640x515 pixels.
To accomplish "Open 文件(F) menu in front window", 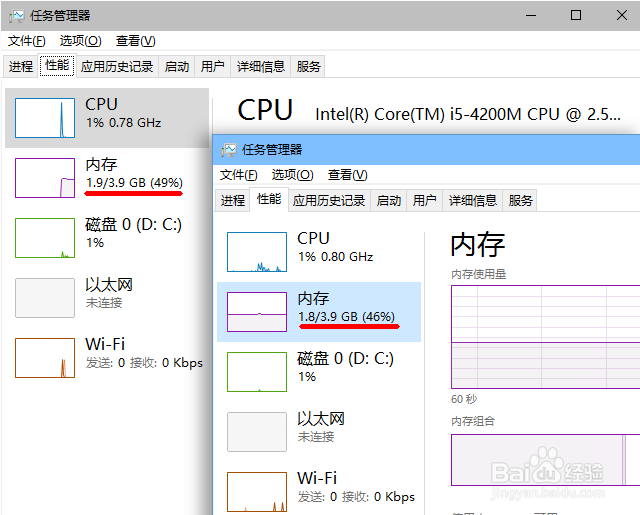I will pyautogui.click(x=238, y=175).
